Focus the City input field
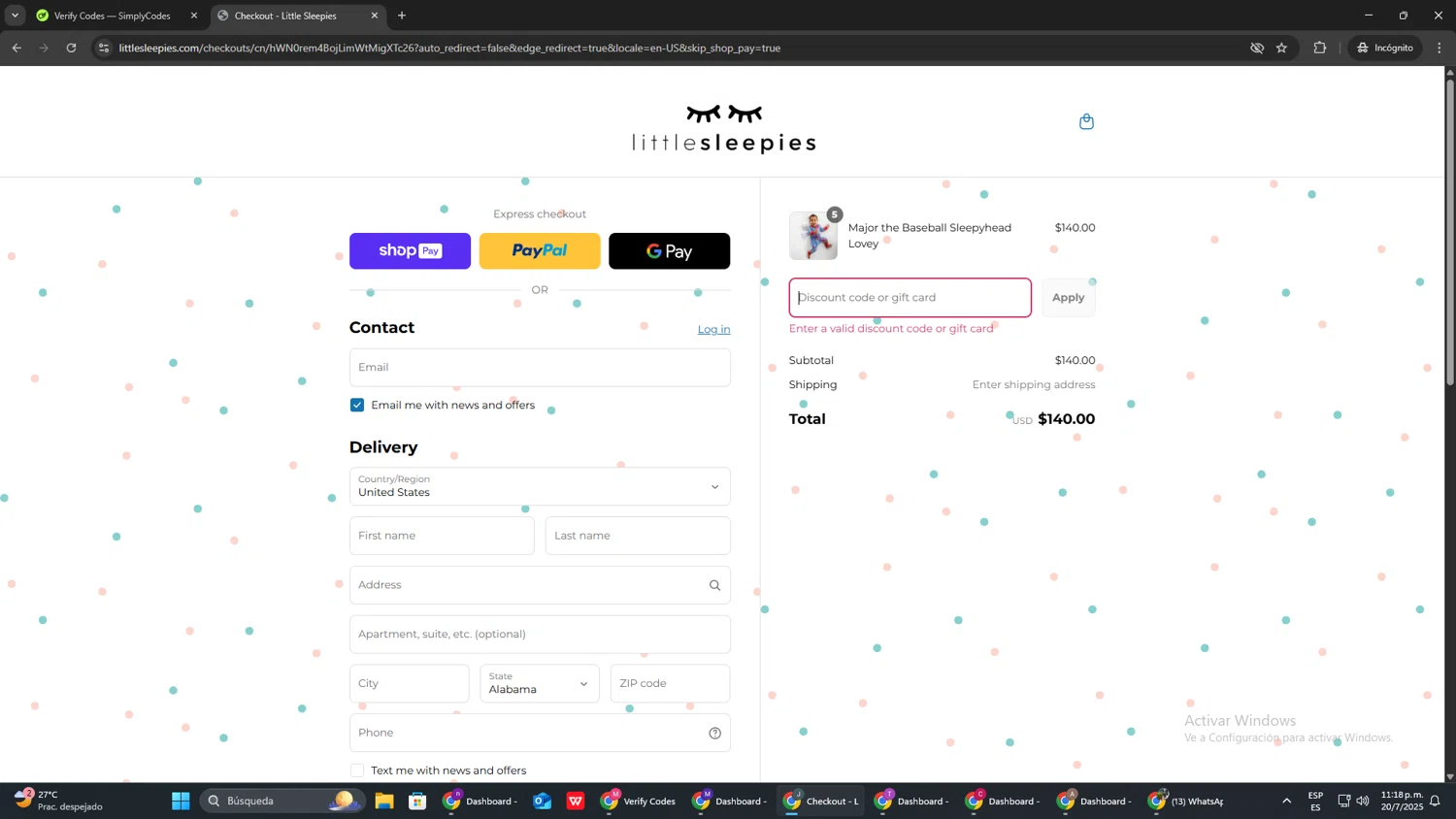Image resolution: width=1456 pixels, height=819 pixels. pos(409,683)
